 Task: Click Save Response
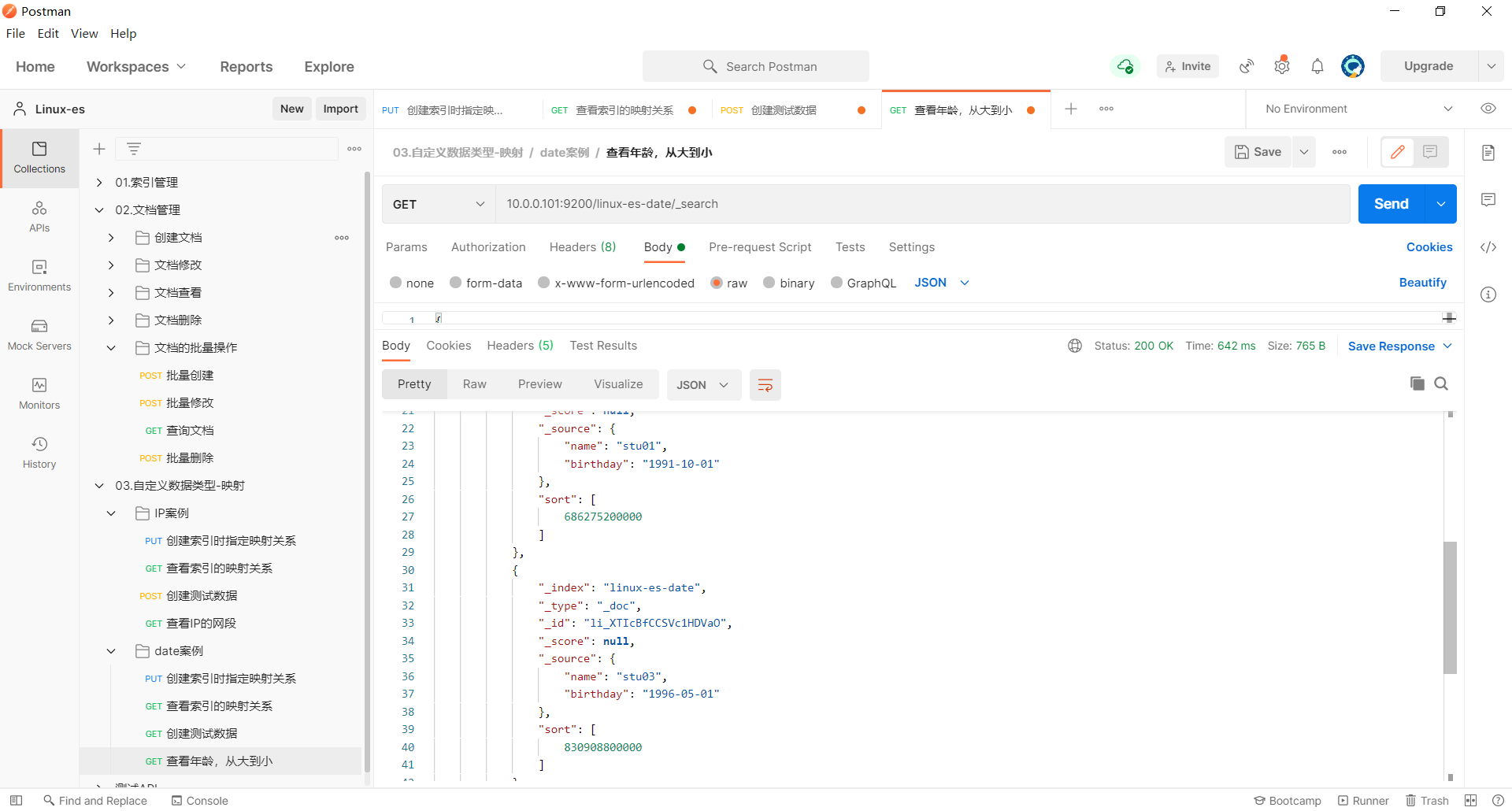[x=1391, y=346]
